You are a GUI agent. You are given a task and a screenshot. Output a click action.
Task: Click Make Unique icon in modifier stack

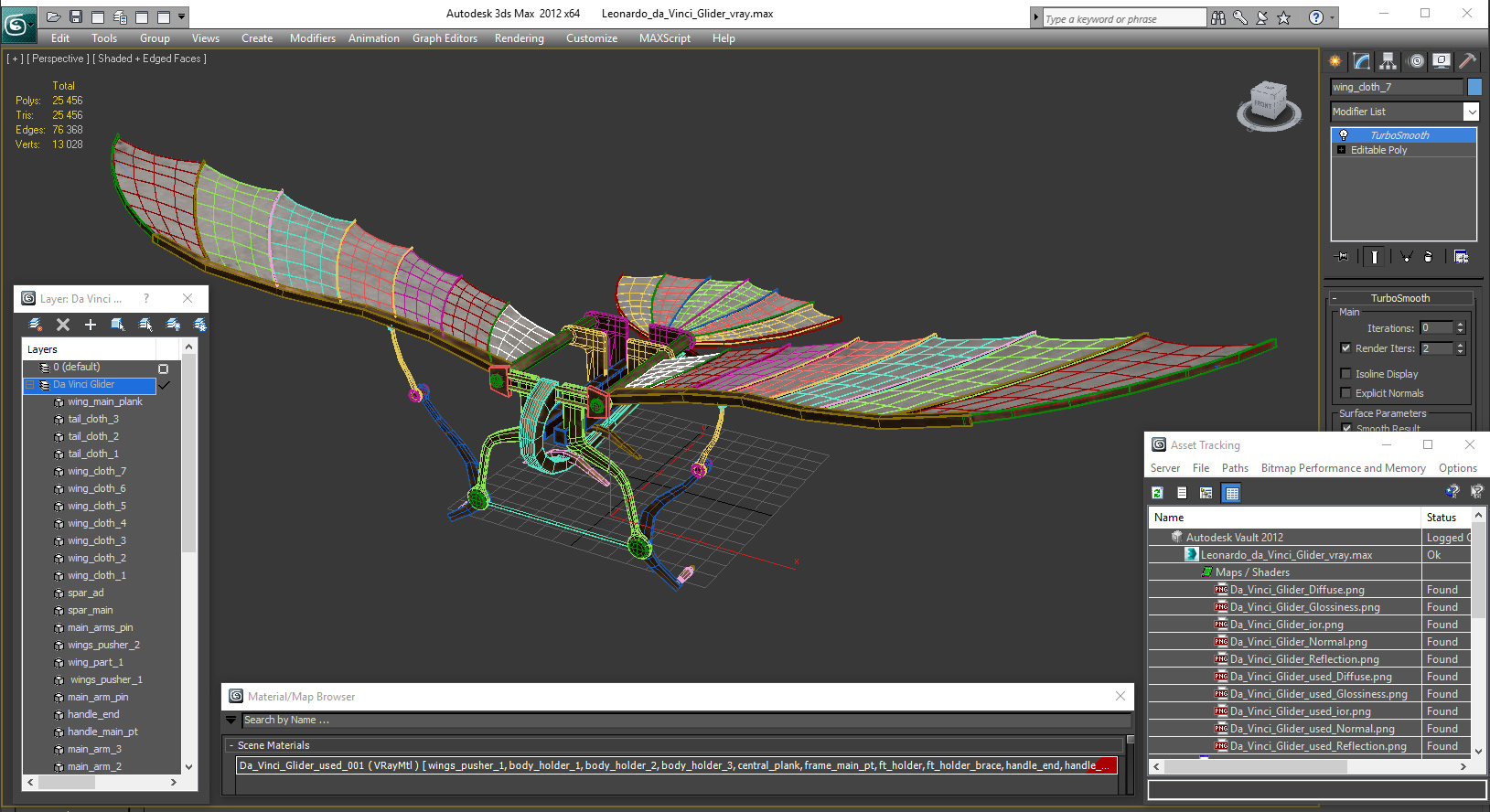click(1406, 257)
